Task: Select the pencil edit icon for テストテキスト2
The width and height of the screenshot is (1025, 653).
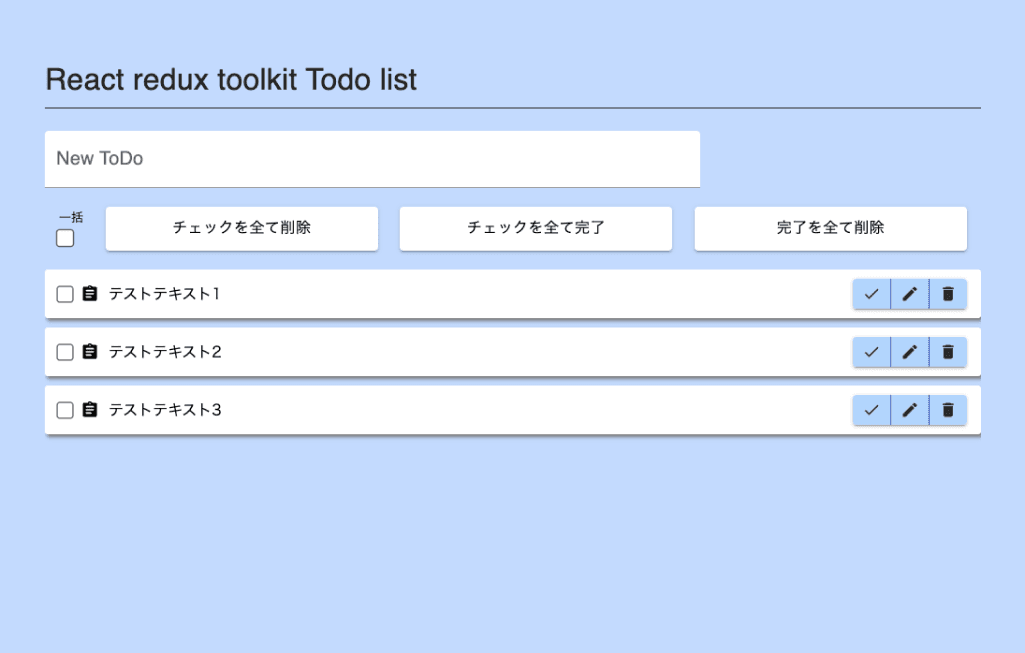Action: (x=909, y=352)
